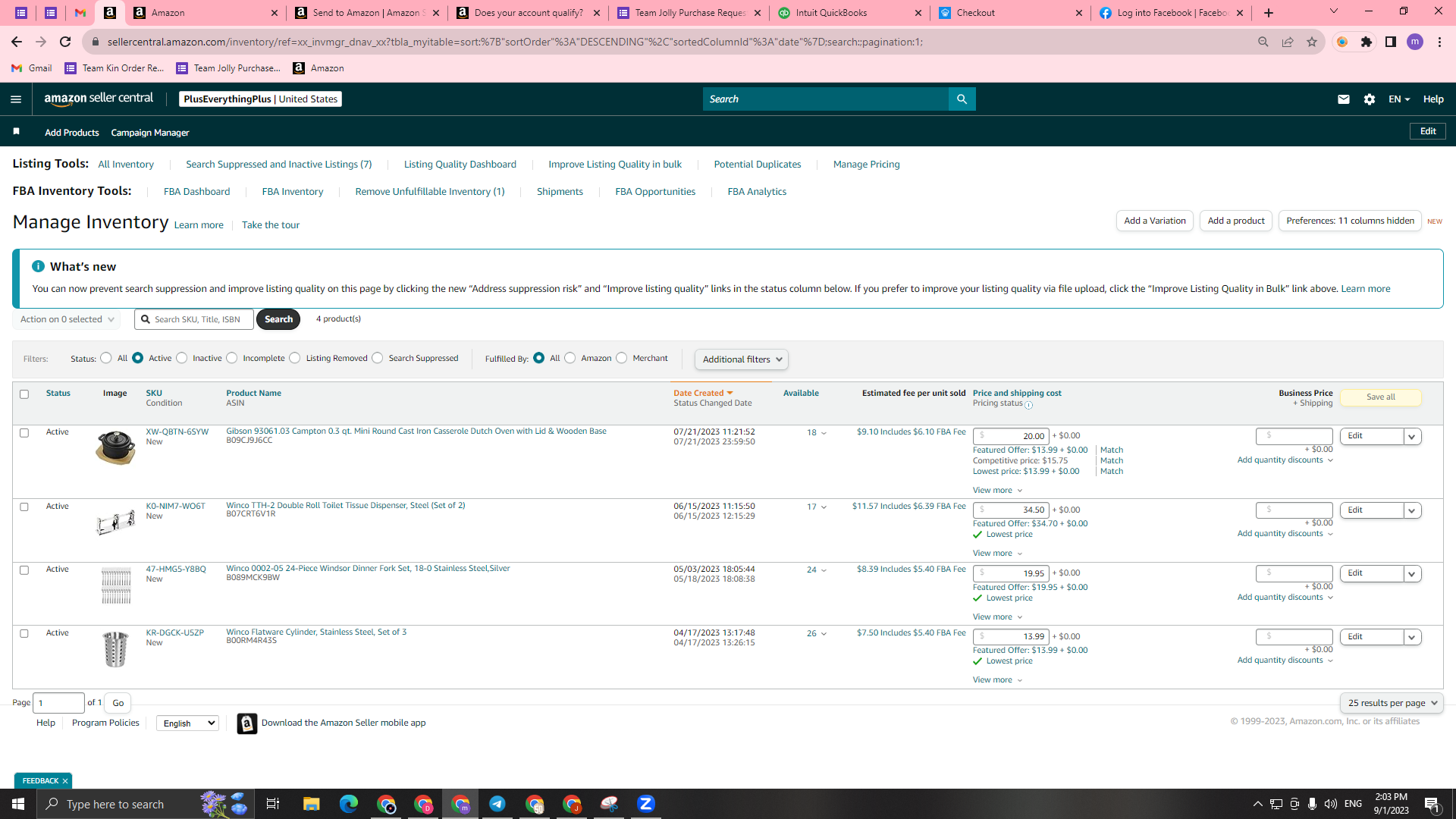Viewport: 1456px width, 819px height.
Task: Open the Chrome profile avatar
Action: coord(1415,42)
